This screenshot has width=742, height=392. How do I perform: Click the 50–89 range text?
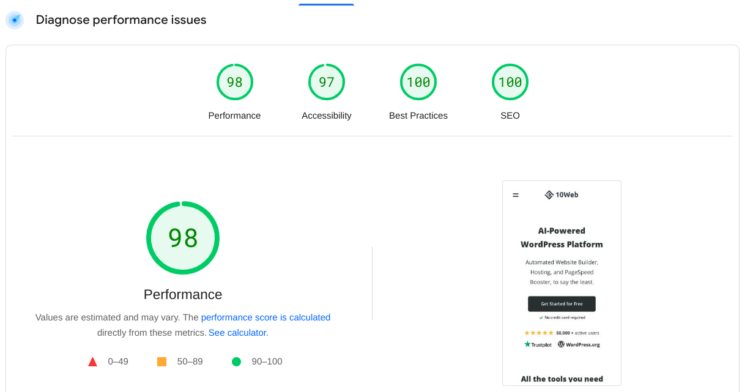click(190, 362)
